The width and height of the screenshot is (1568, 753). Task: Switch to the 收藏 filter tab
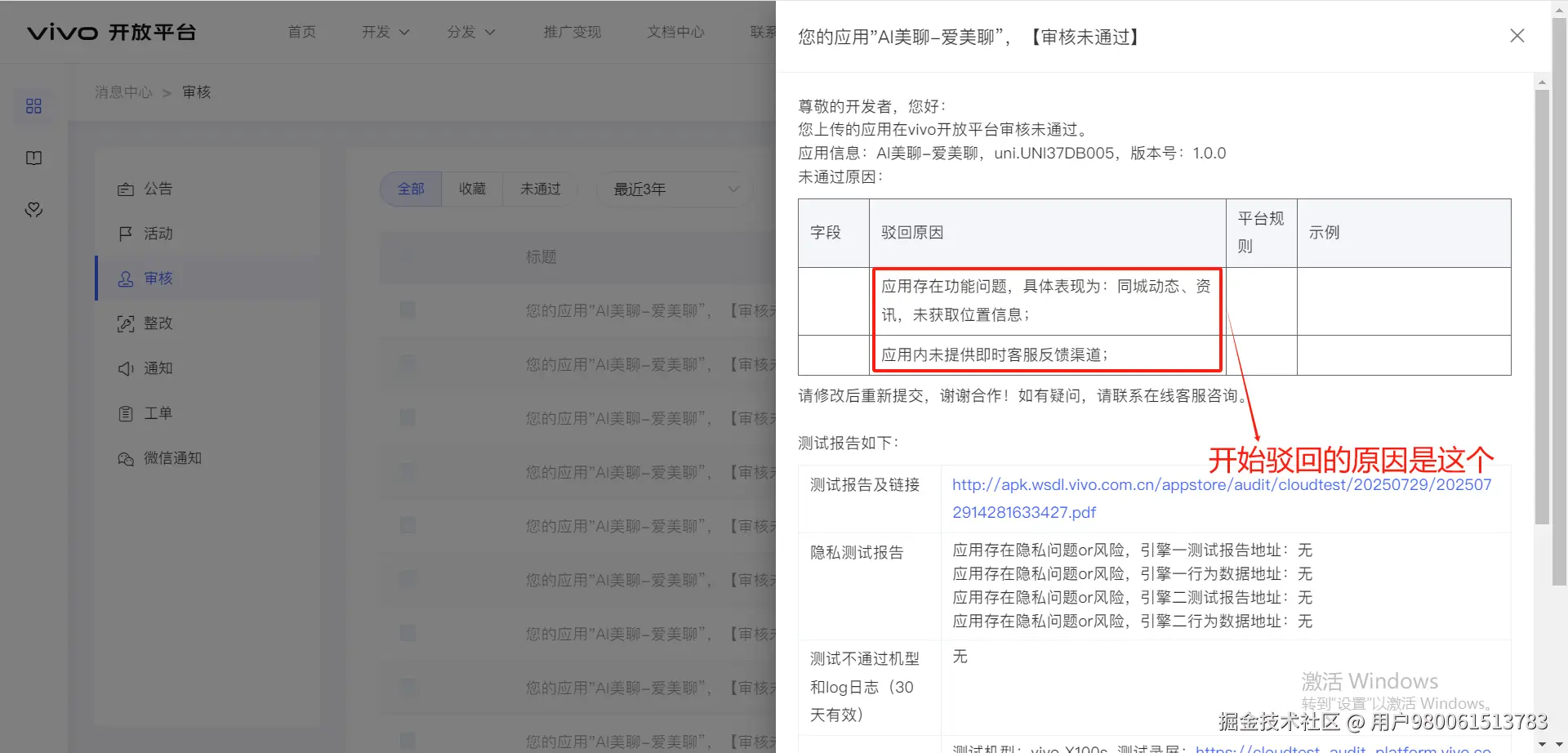click(472, 189)
